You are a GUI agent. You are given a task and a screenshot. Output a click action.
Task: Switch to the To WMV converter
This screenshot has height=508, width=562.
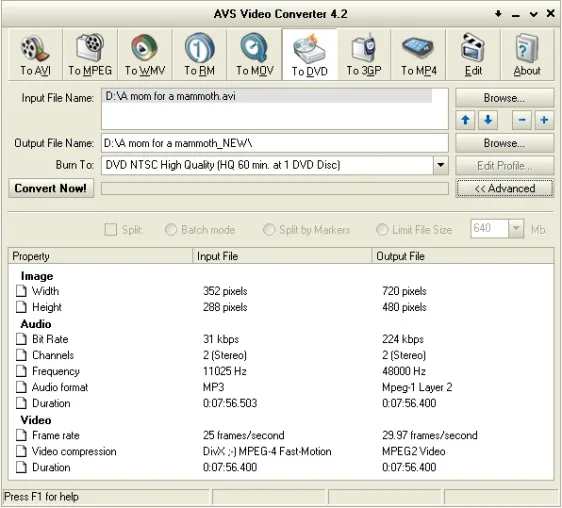point(145,54)
